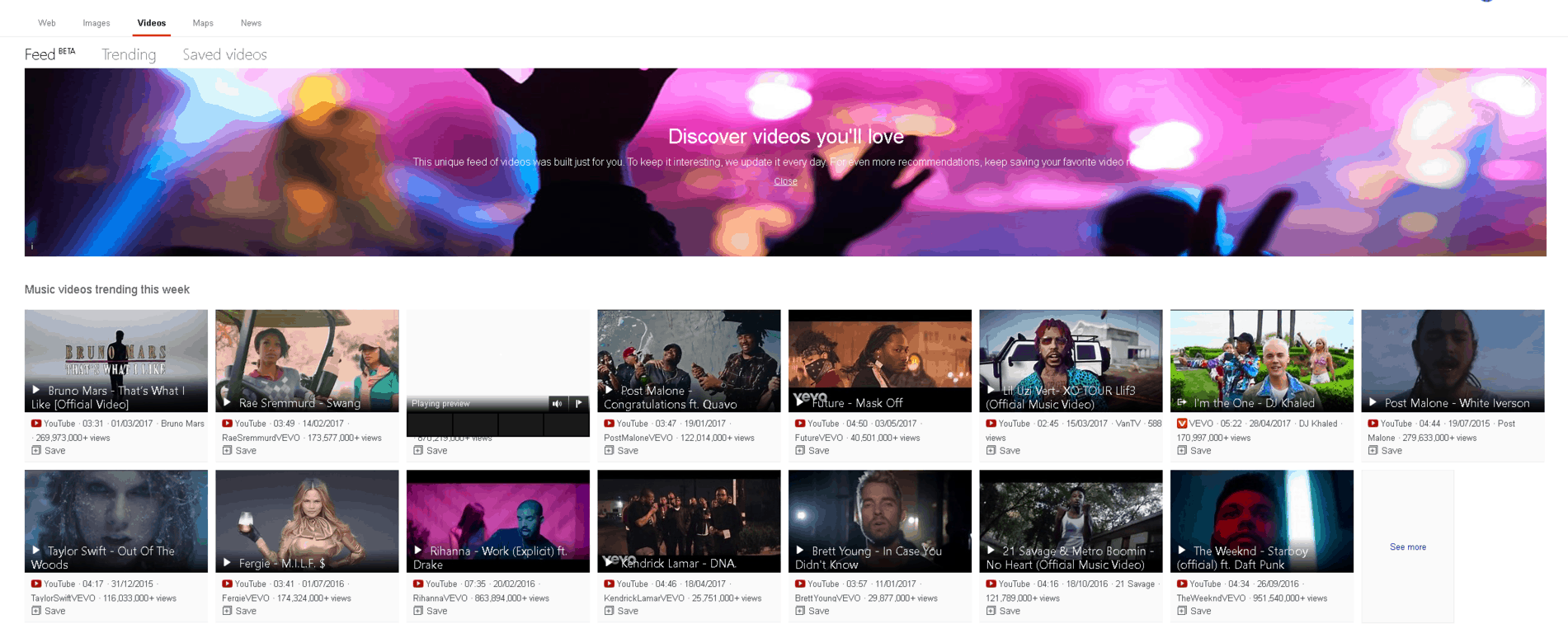Switch to the Web search tab
The image size is (1568, 633).
[47, 23]
